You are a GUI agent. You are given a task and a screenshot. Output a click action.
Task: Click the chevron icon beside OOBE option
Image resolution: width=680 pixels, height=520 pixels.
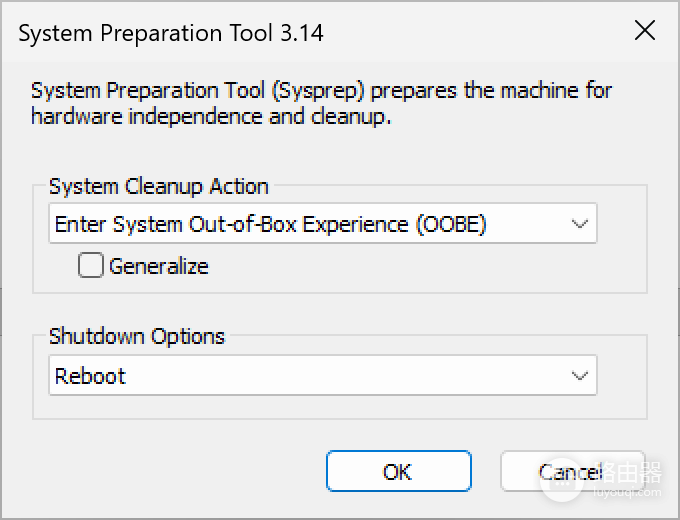pyautogui.click(x=579, y=223)
